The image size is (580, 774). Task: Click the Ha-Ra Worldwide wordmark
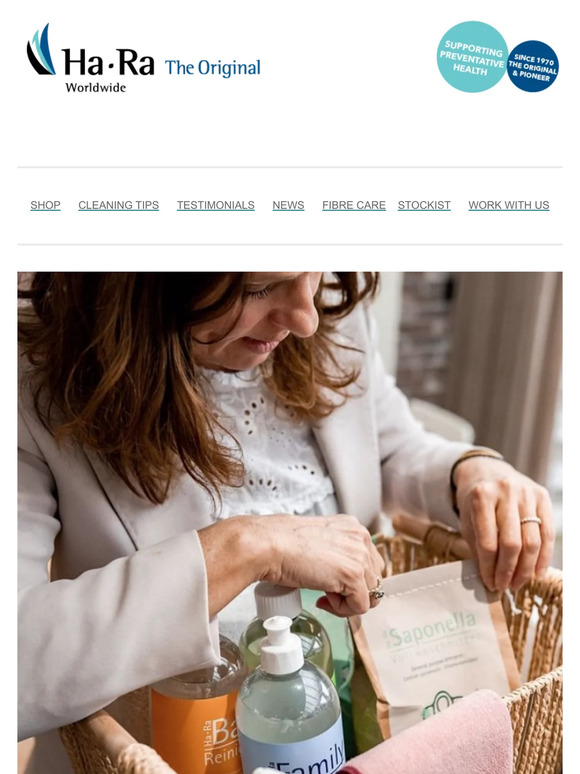pyautogui.click(x=108, y=69)
